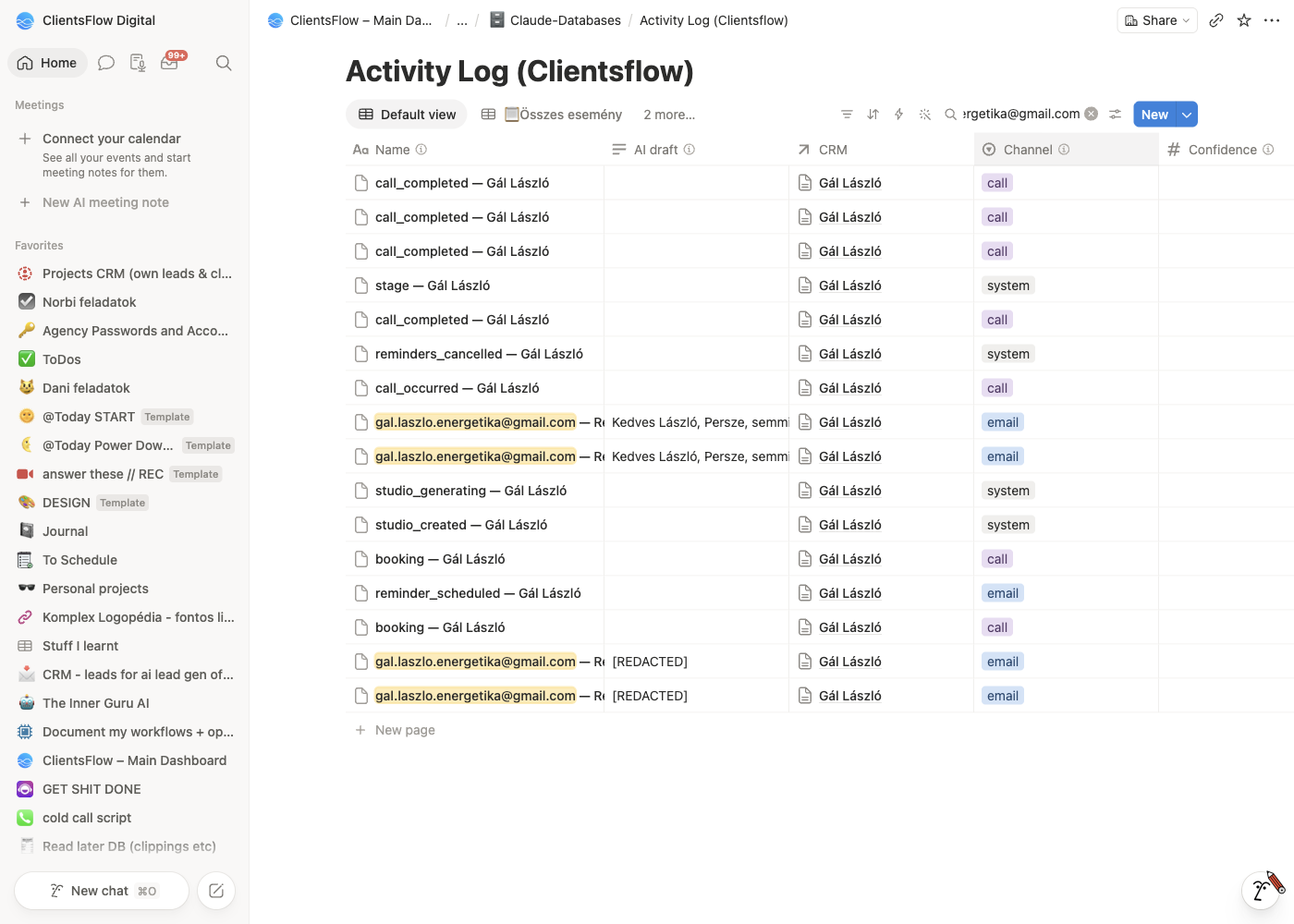Open the Journal page in favorites
The width and height of the screenshot is (1294, 924).
[x=125, y=531]
